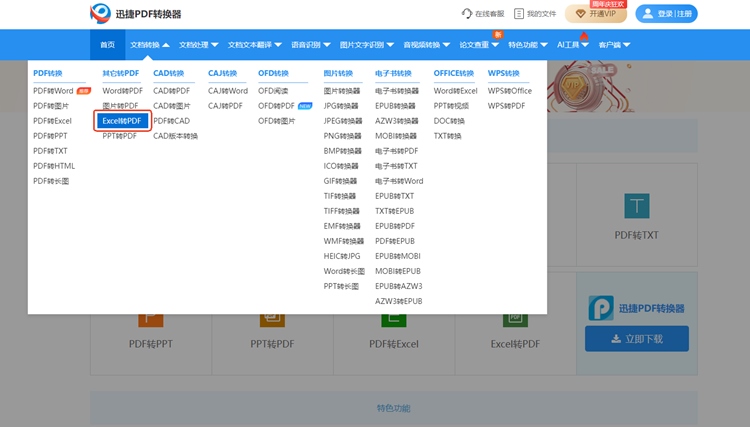Open AZW3转EPUB menu entry

[398, 301]
